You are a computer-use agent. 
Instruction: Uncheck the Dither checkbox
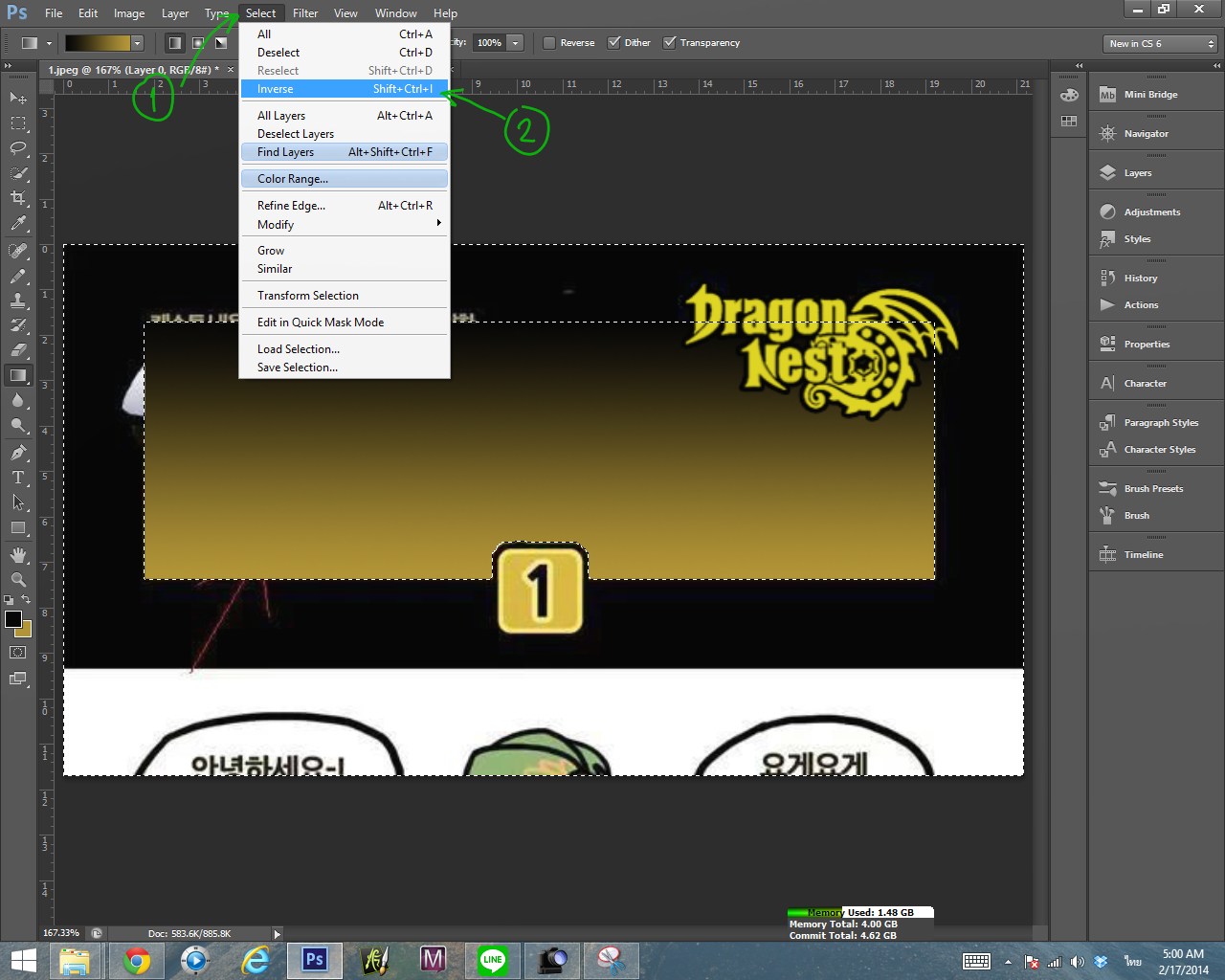pos(614,43)
